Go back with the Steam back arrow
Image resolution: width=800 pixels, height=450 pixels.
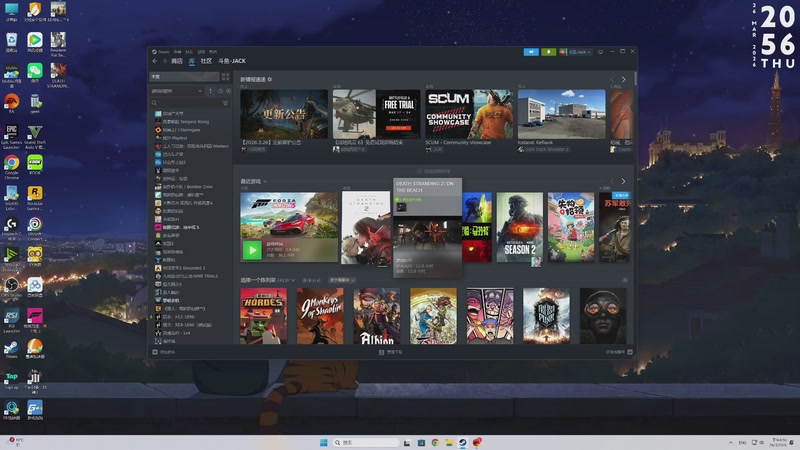(x=155, y=61)
